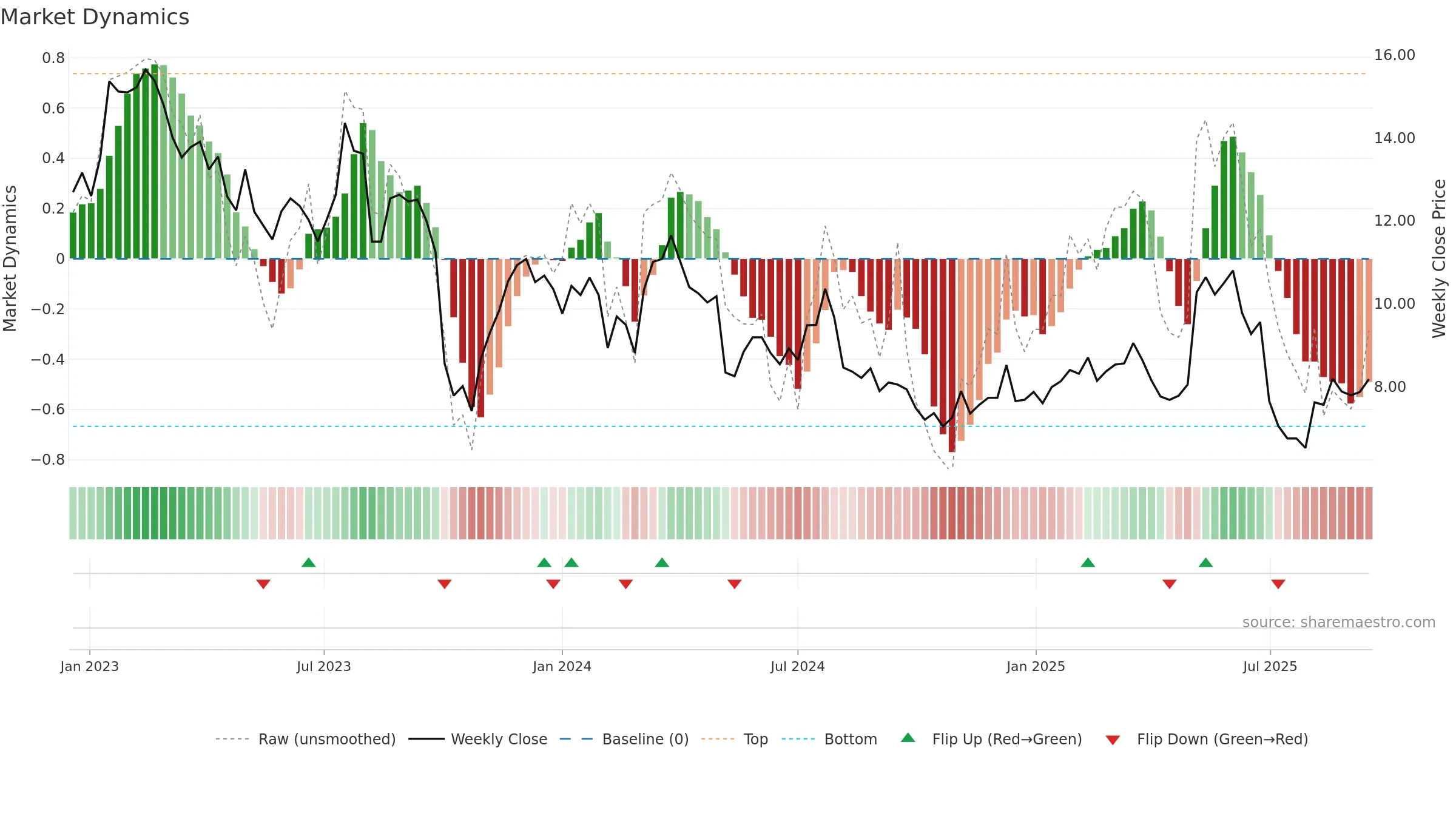Screen dimensions: 1456x819
Task: Click the Jul 2023 x-axis label
Action: click(324, 666)
